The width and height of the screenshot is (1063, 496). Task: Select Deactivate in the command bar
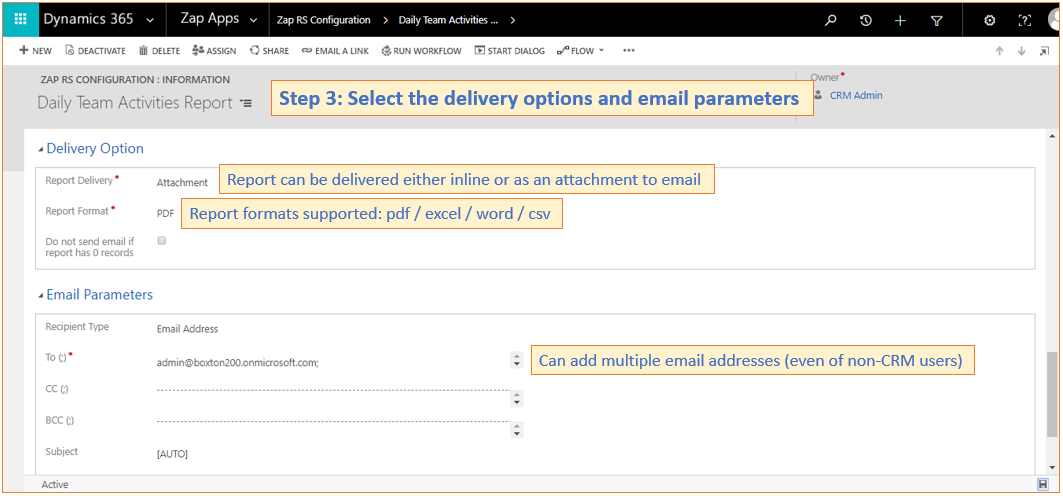point(96,51)
